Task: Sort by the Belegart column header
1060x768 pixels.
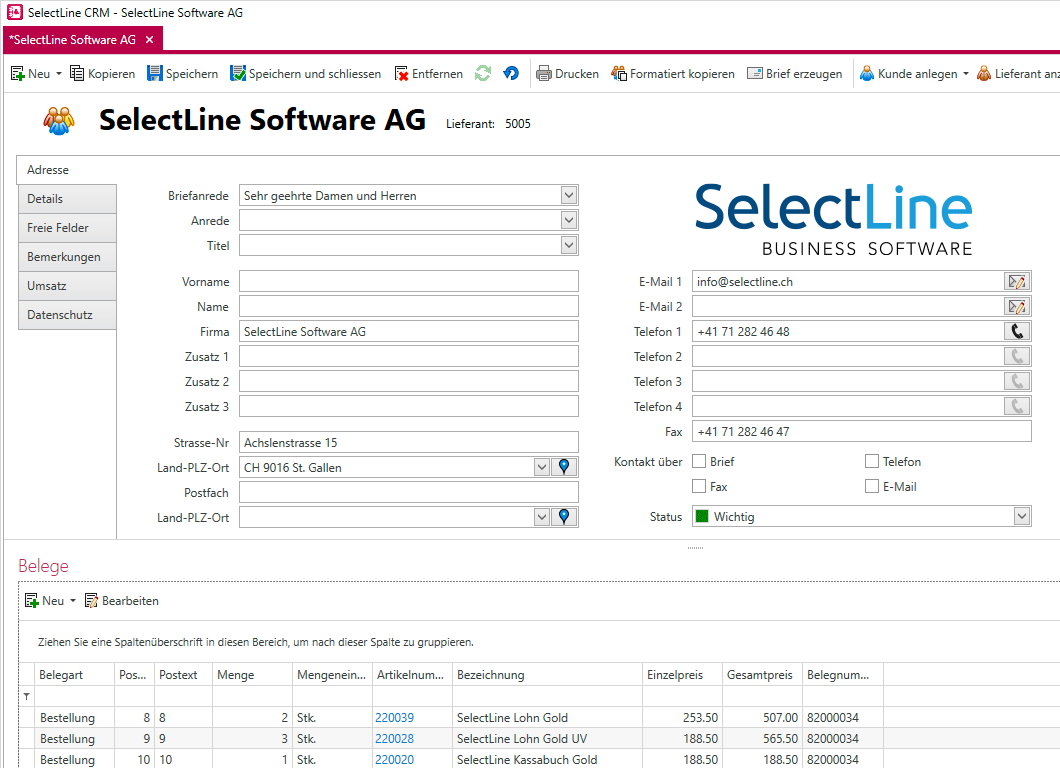Action: 74,675
